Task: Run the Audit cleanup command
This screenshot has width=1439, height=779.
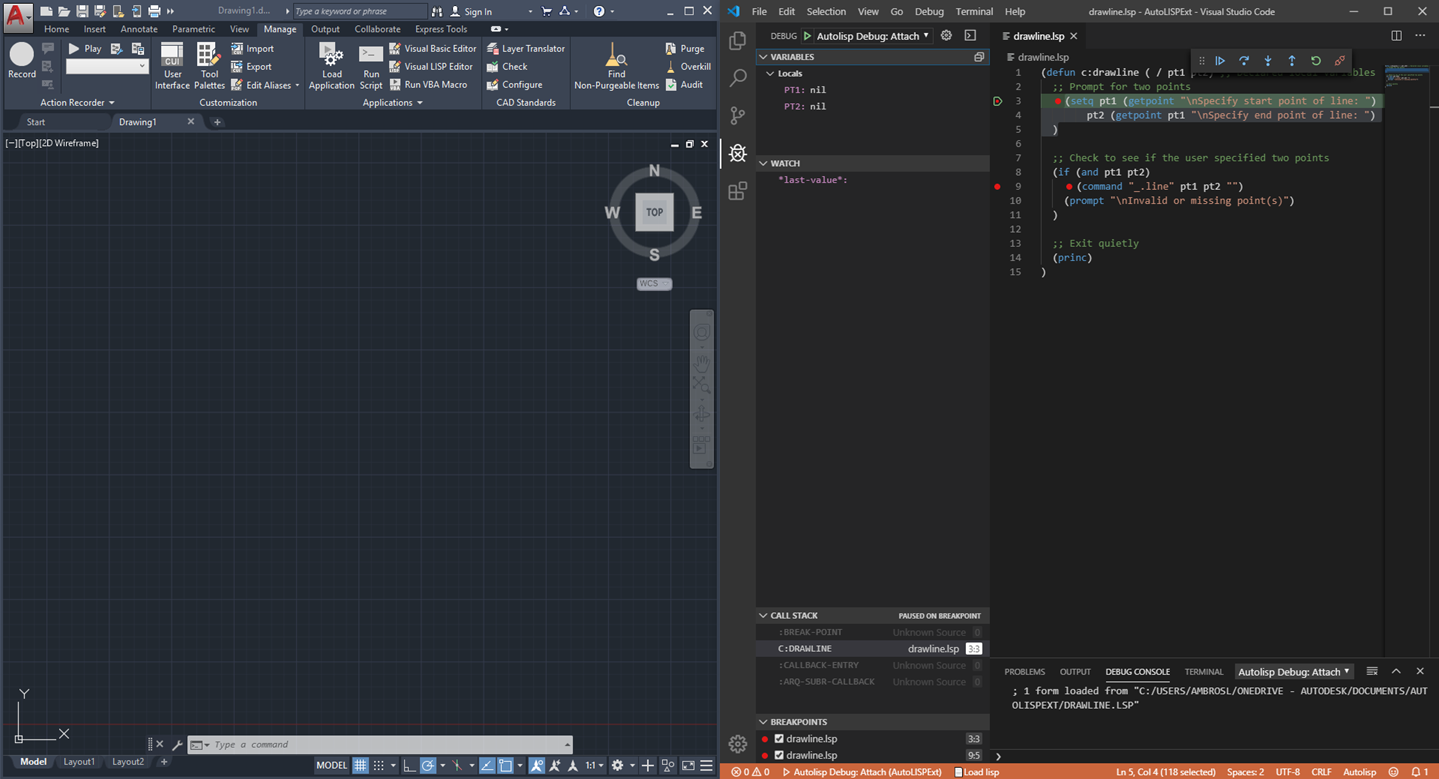Action: (x=684, y=84)
